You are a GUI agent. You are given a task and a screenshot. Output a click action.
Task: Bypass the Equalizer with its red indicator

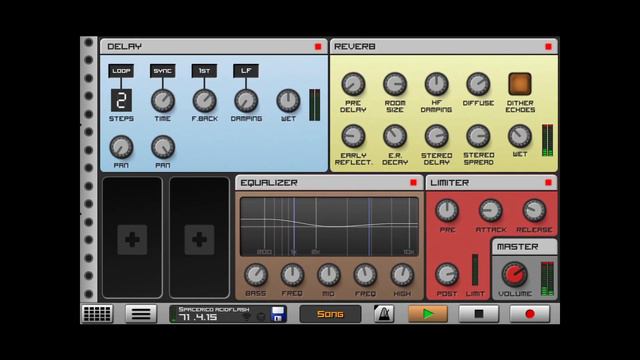pyautogui.click(x=413, y=182)
